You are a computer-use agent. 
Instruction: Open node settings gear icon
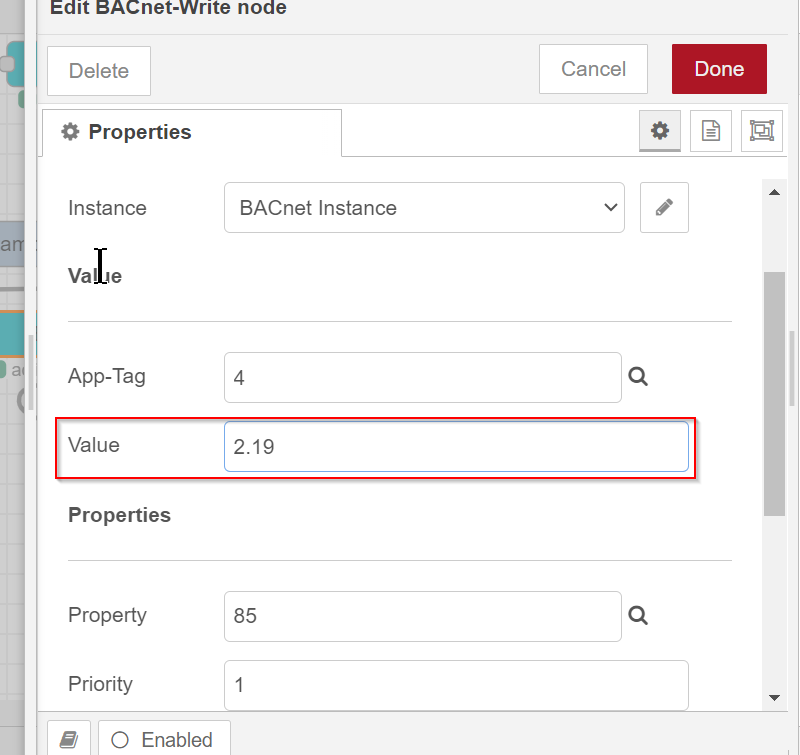coord(659,131)
